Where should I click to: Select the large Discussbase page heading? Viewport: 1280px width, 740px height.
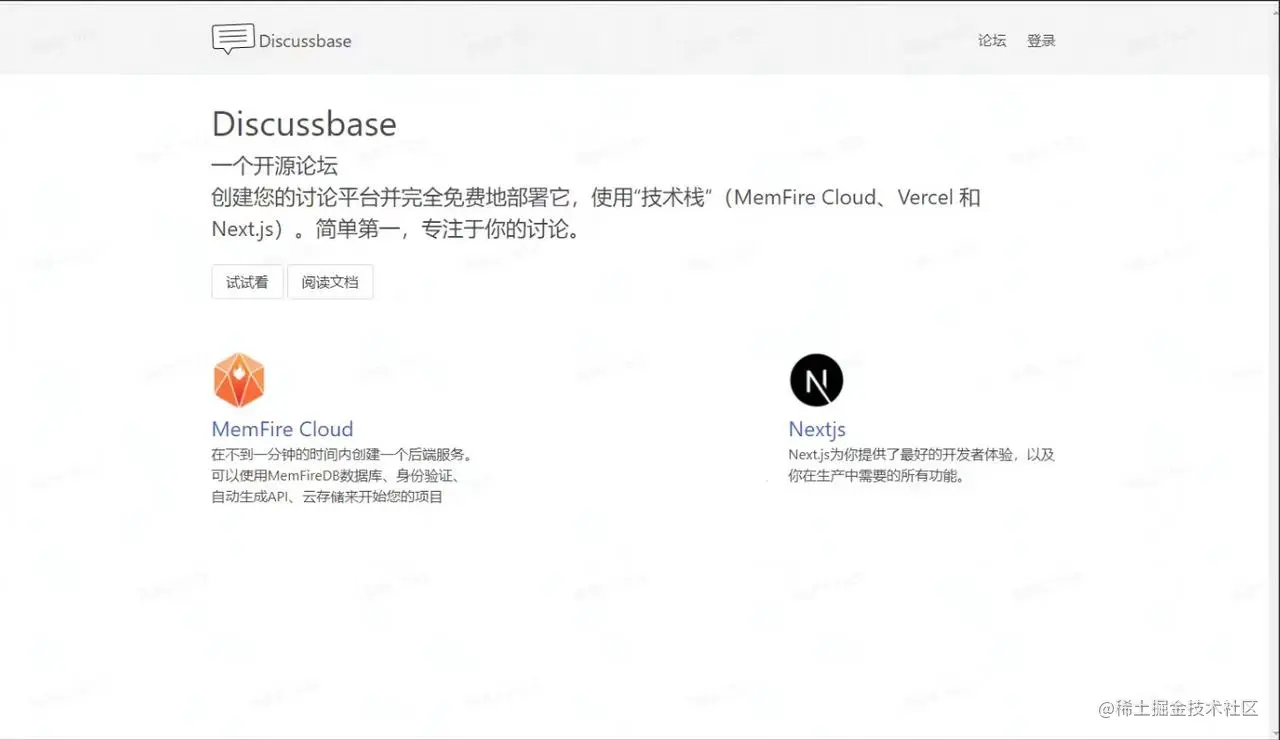tap(304, 123)
